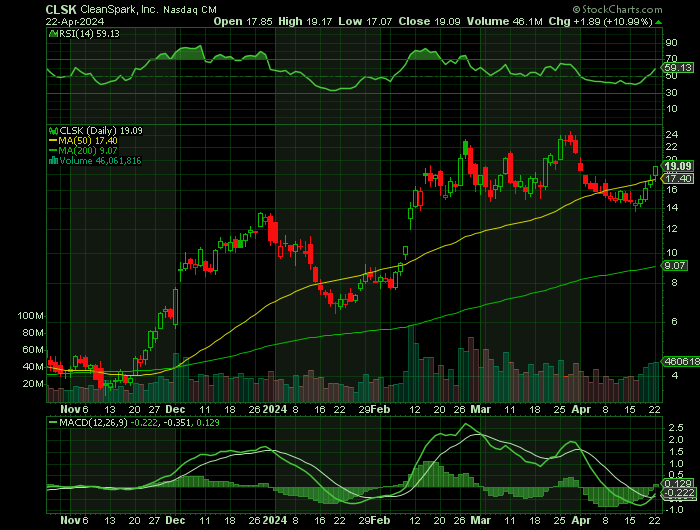Click the Dec month label under the volume bars
The height and width of the screenshot is (530, 700).
[175, 409]
